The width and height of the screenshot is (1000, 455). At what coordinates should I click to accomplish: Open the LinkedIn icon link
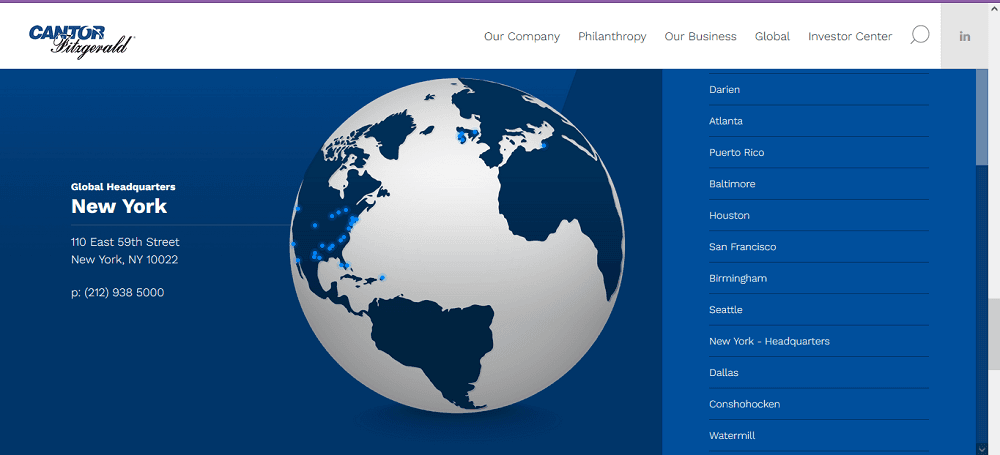(x=965, y=36)
